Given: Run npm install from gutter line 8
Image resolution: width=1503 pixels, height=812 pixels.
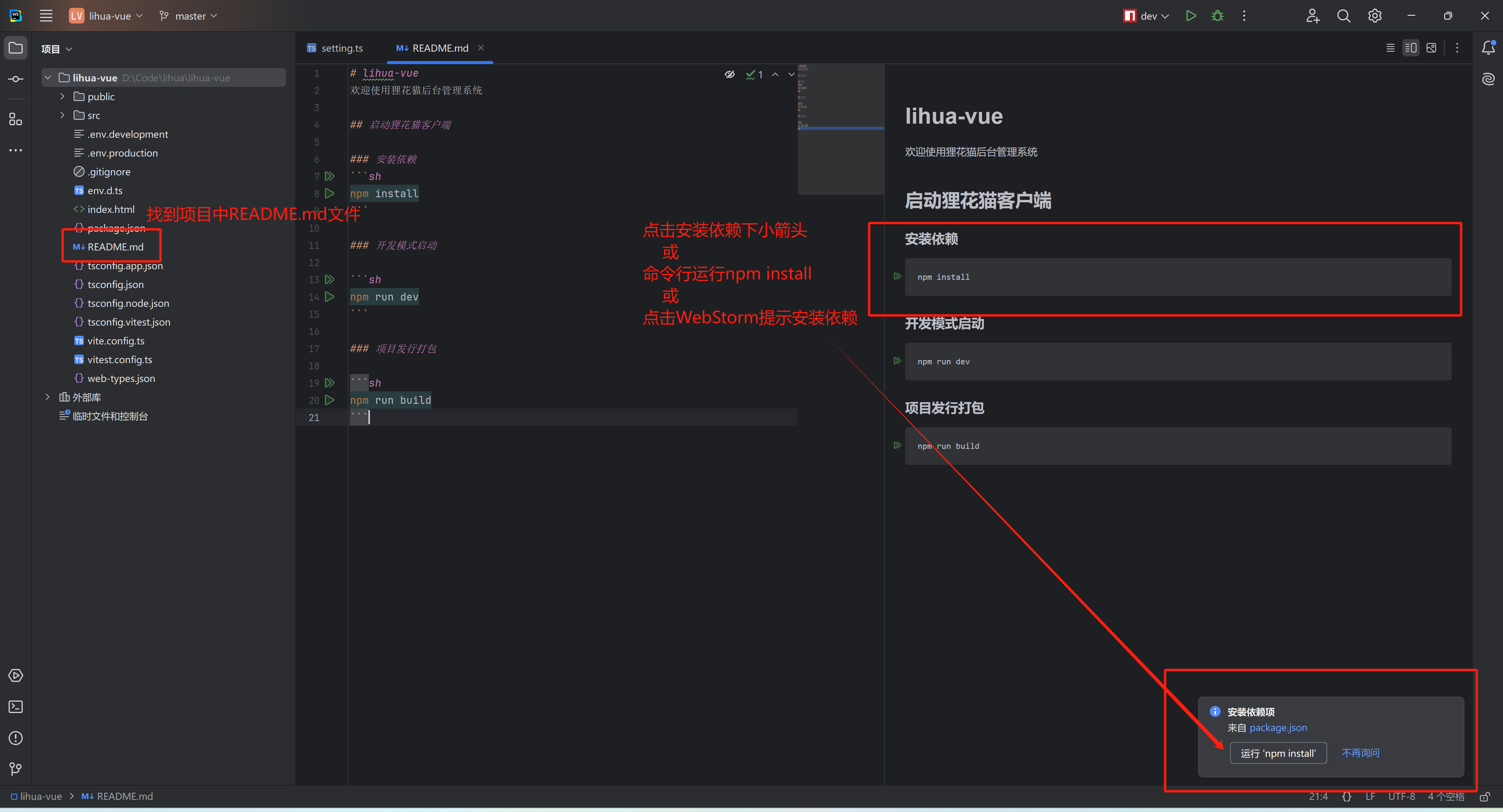Looking at the screenshot, I should tap(330, 193).
